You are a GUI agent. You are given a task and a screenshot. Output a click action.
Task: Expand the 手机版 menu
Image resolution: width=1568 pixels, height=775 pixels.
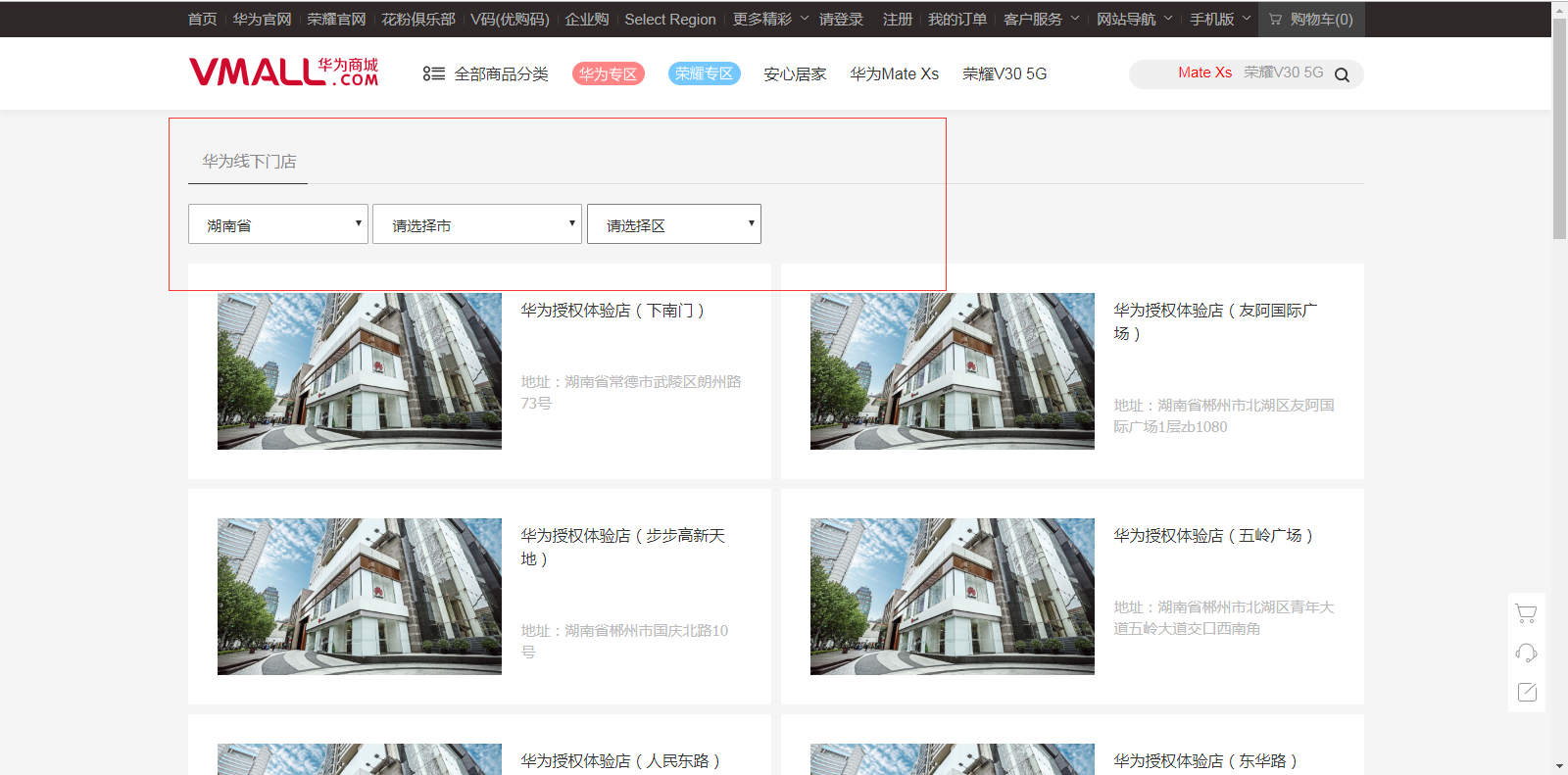click(x=1220, y=19)
